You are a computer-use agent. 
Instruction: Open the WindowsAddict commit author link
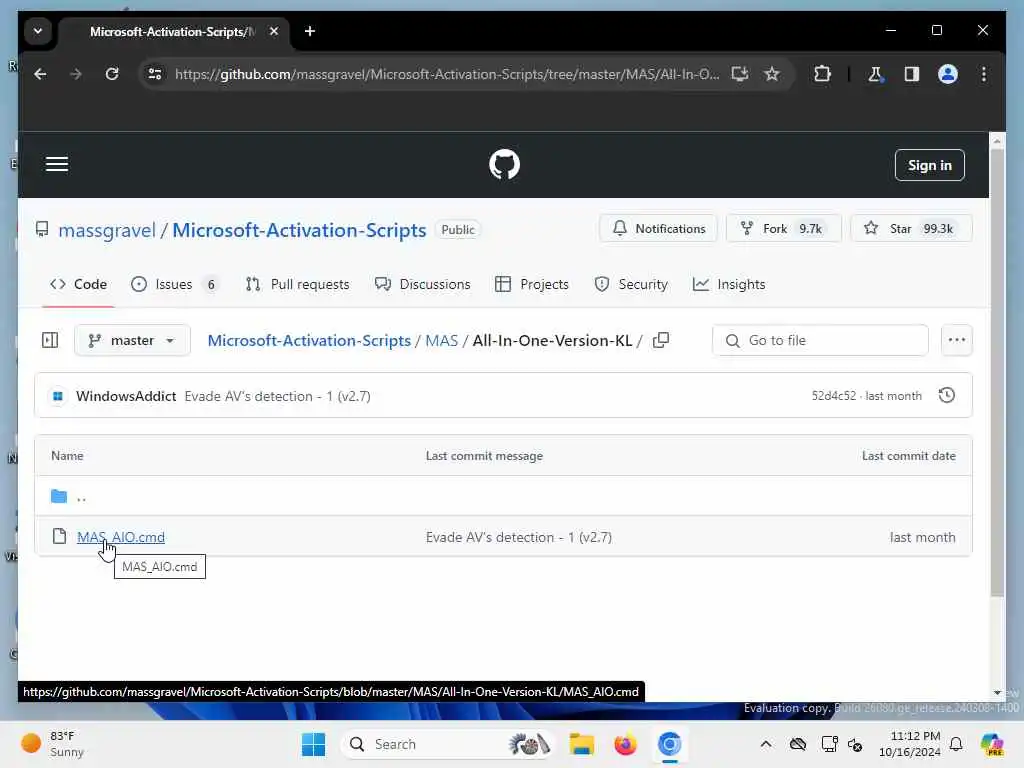click(126, 396)
